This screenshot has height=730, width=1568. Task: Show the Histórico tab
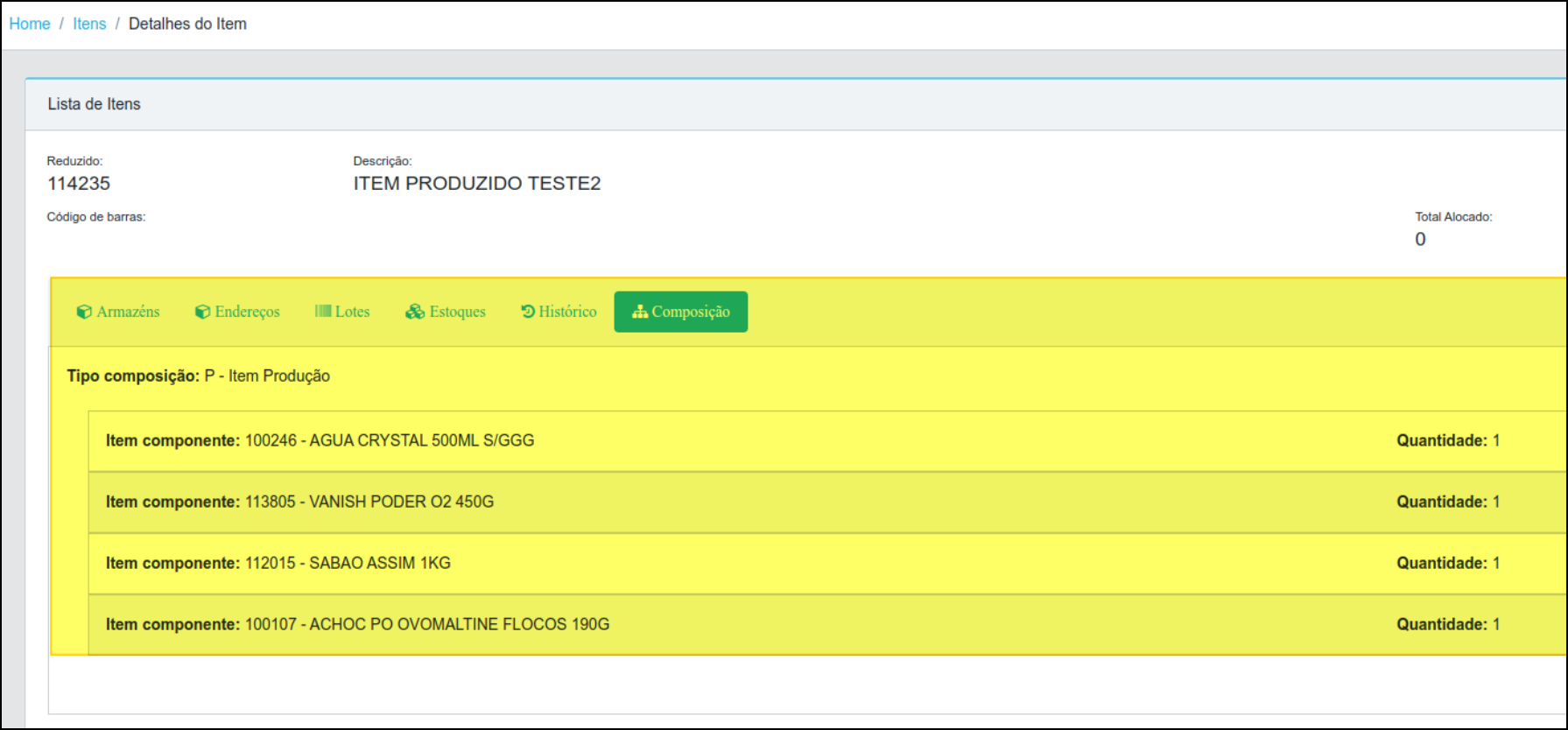(x=559, y=312)
